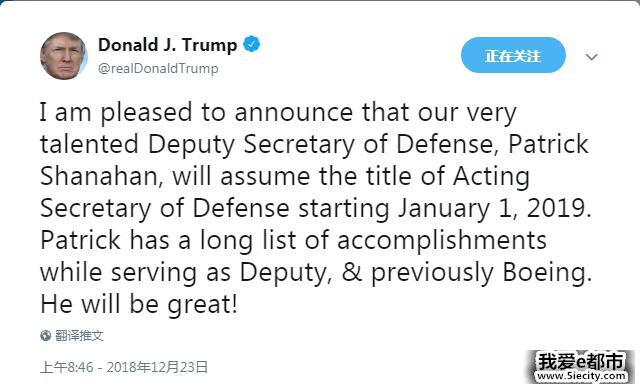Click the 我爱e都市 watermark logo
Image resolution: width=640 pixels, height=389 pixels.
581,361
